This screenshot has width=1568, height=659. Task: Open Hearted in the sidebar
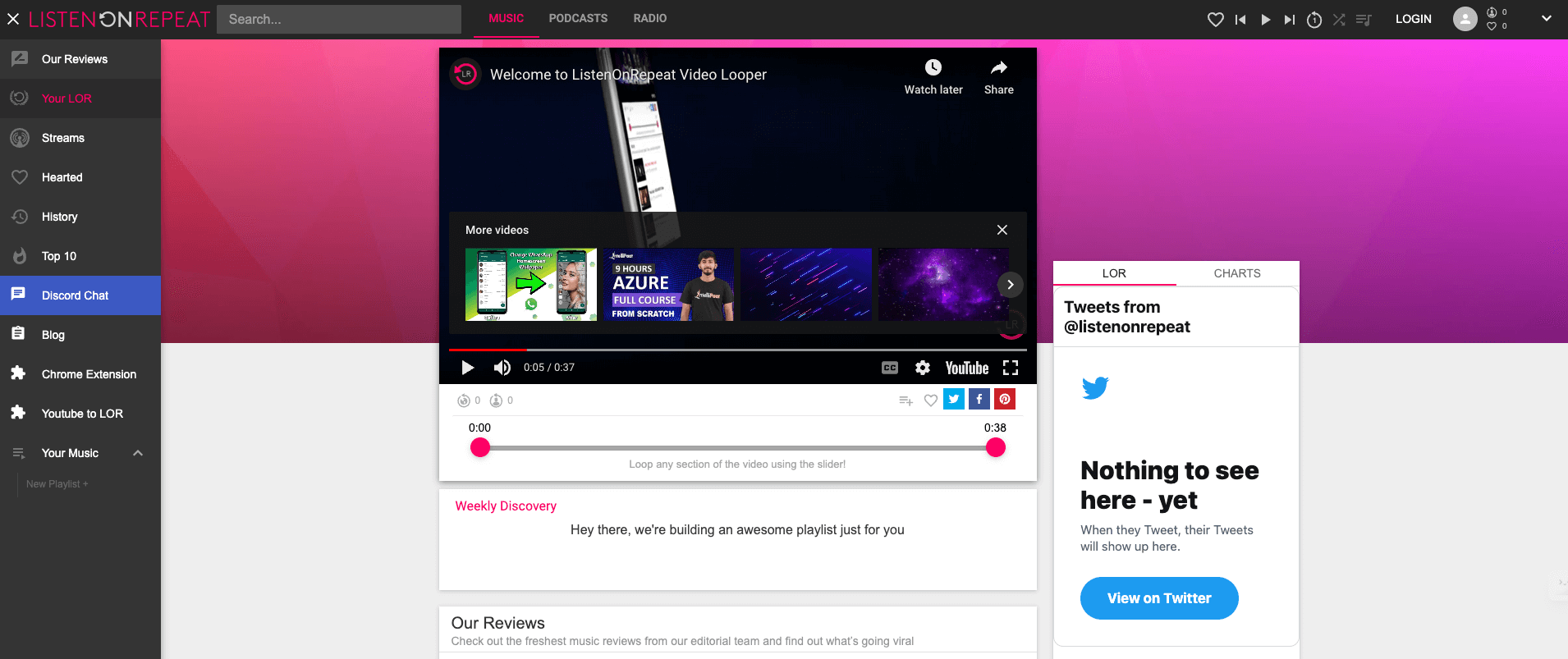(80, 177)
